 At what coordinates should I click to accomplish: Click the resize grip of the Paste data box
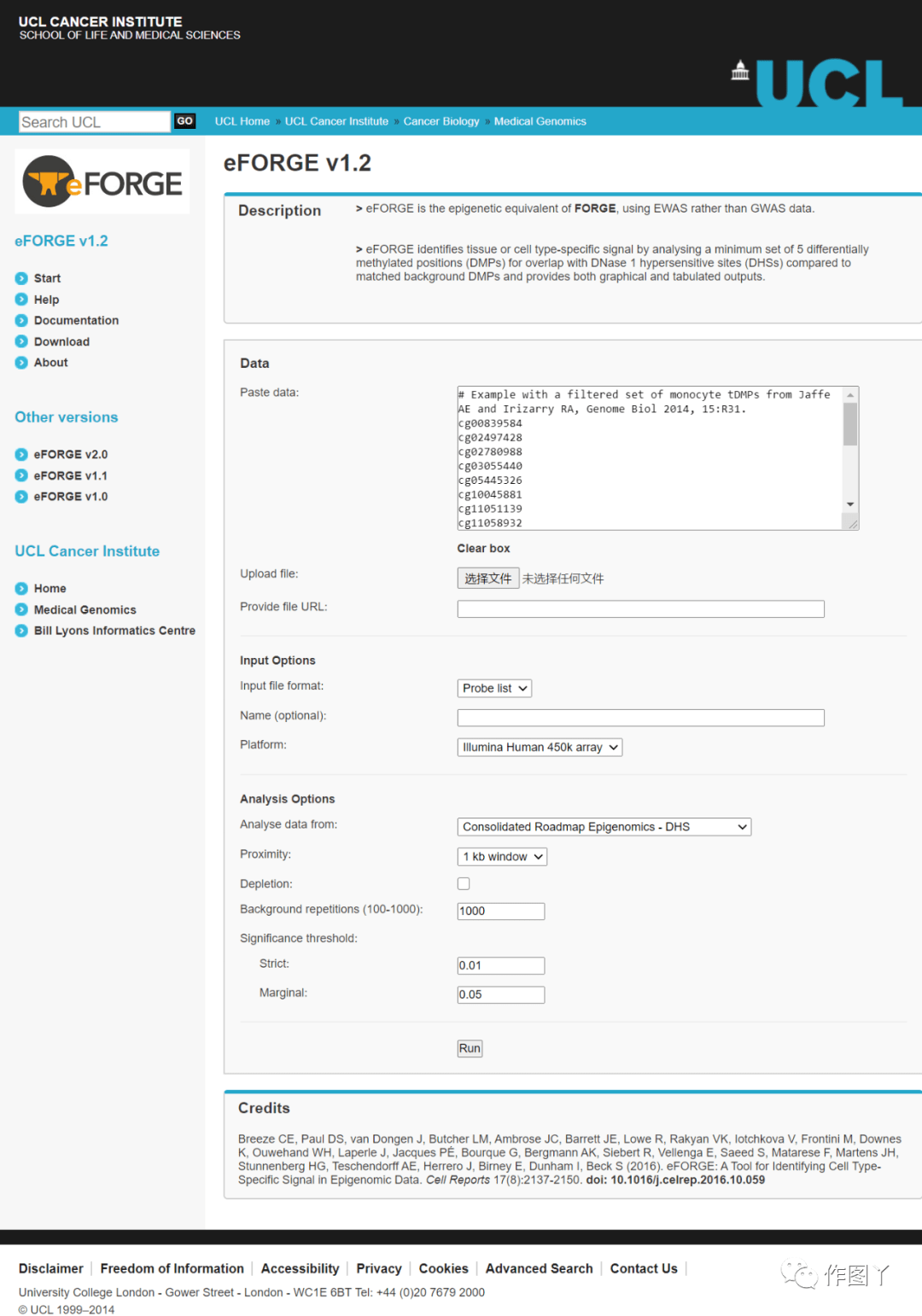click(x=852, y=524)
